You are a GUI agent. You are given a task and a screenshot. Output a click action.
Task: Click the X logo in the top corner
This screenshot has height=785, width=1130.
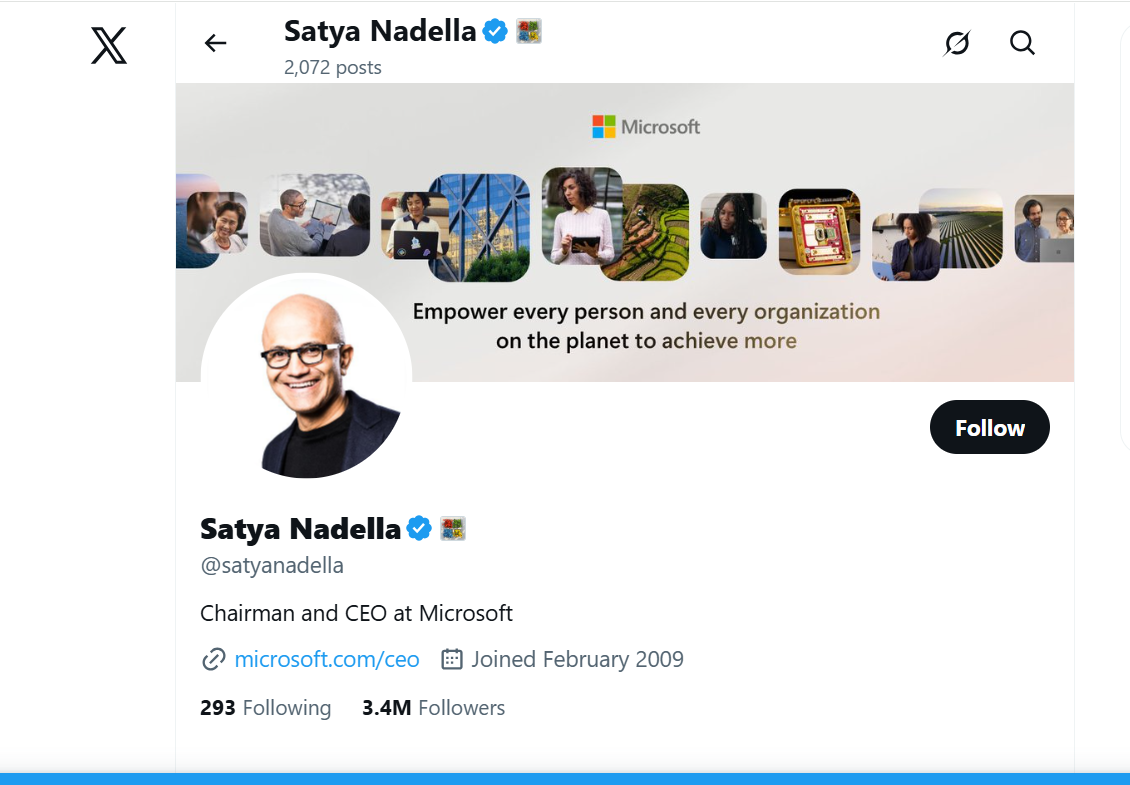click(x=108, y=45)
